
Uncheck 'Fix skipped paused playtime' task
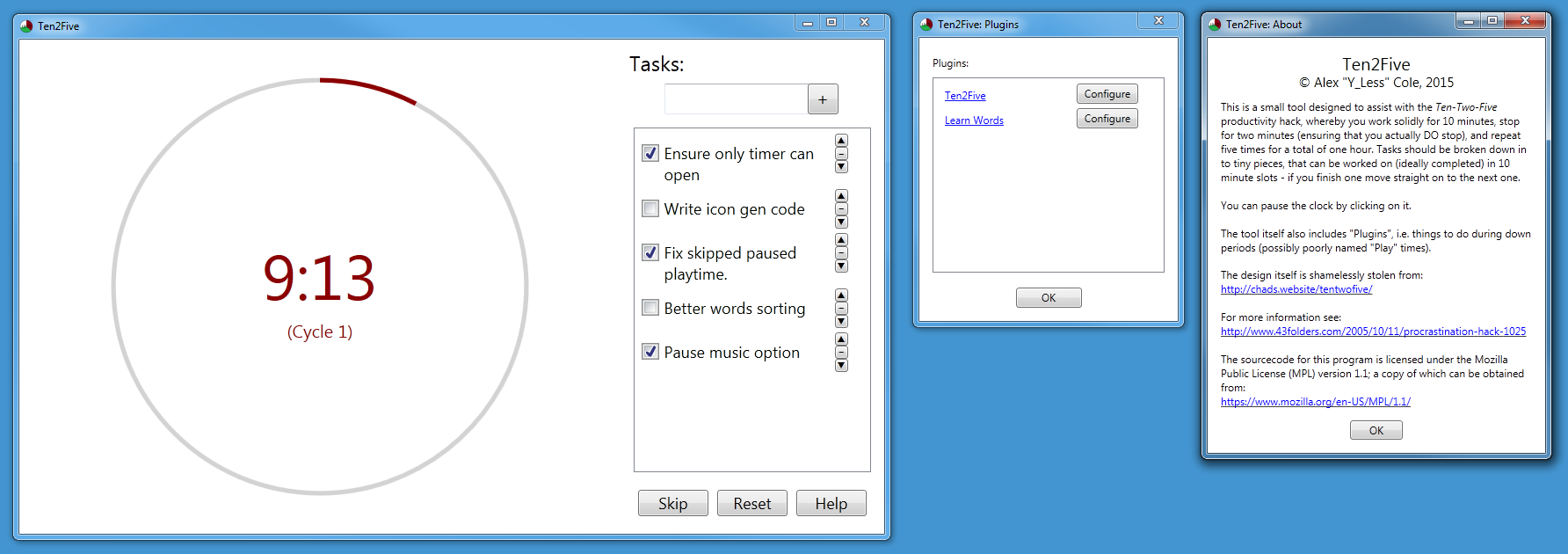coord(650,252)
